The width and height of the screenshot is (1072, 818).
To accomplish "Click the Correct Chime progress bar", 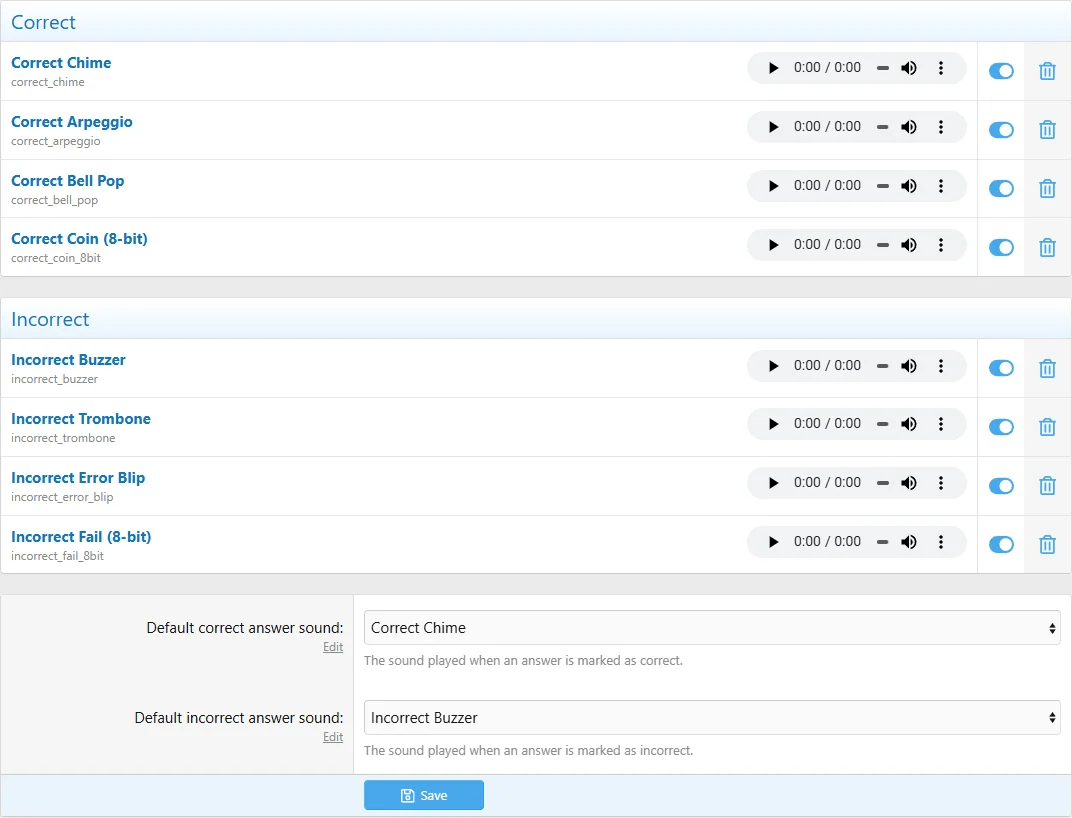I will tap(883, 68).
